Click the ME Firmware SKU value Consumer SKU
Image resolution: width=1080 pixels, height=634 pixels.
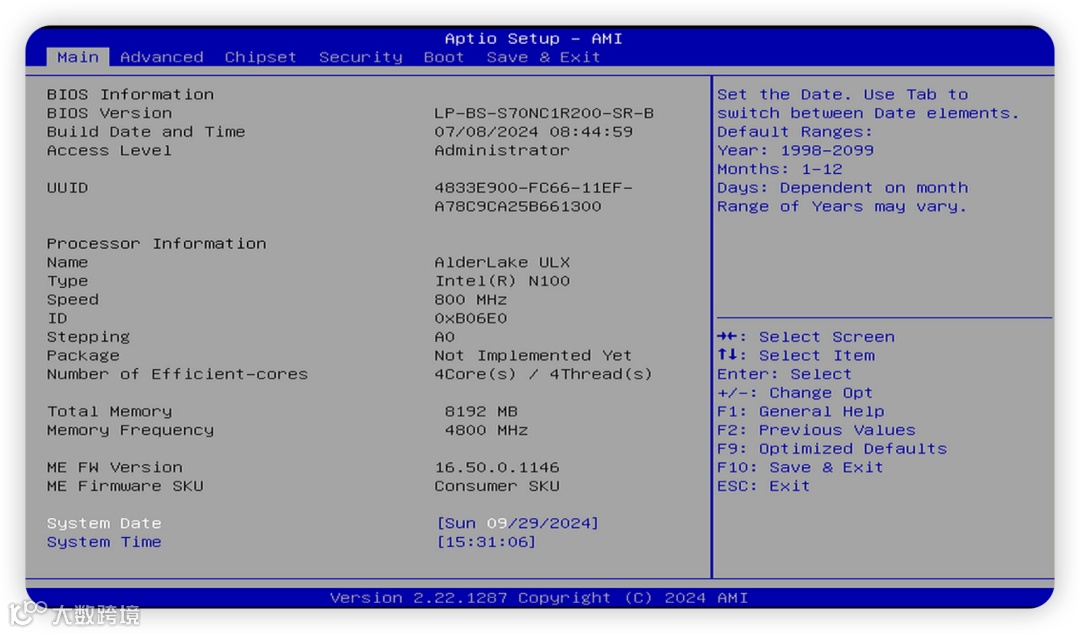click(x=497, y=486)
